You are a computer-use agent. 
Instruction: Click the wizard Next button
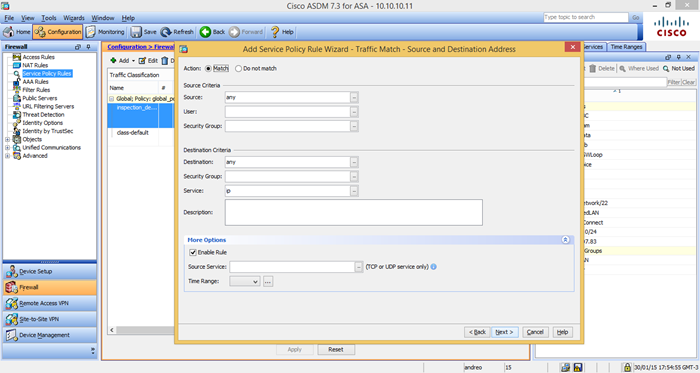click(x=504, y=332)
